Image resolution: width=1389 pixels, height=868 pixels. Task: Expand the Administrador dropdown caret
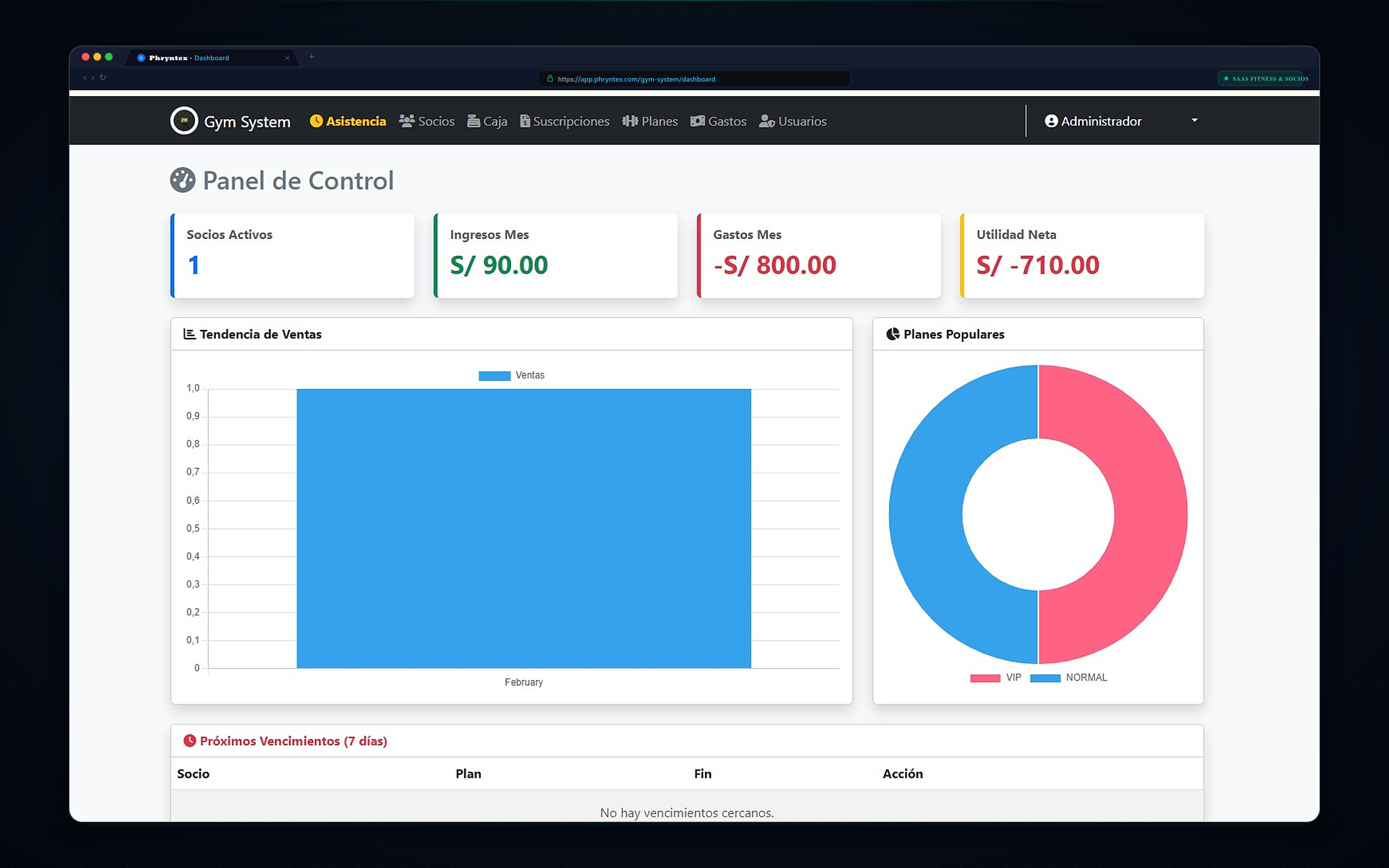click(x=1195, y=120)
